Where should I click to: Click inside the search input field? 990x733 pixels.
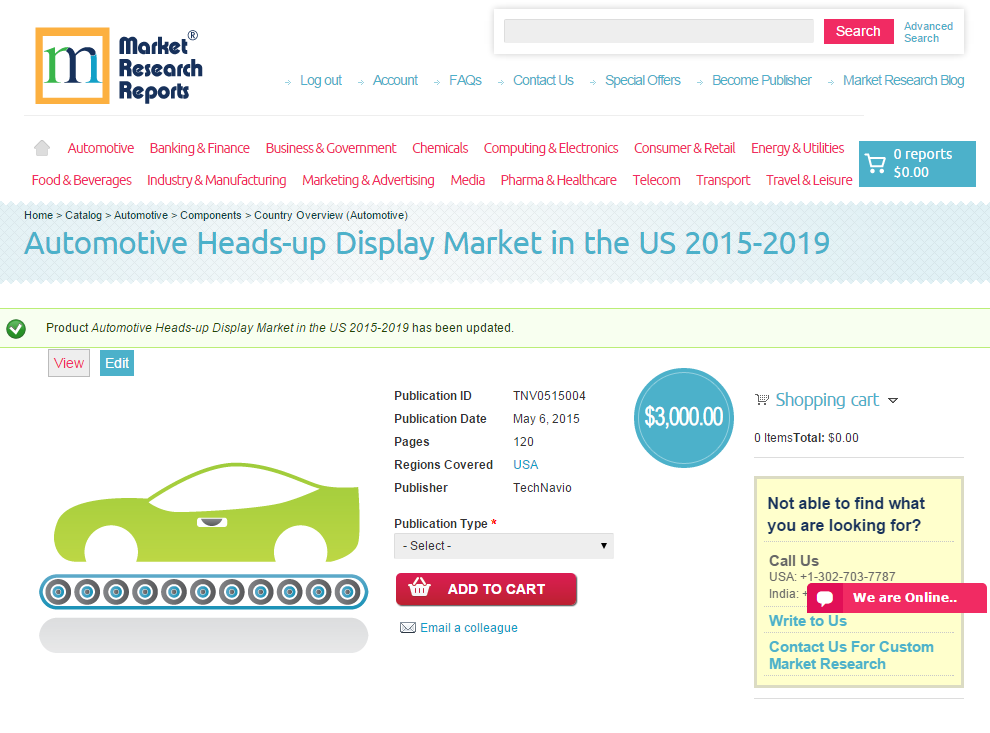click(x=658, y=31)
